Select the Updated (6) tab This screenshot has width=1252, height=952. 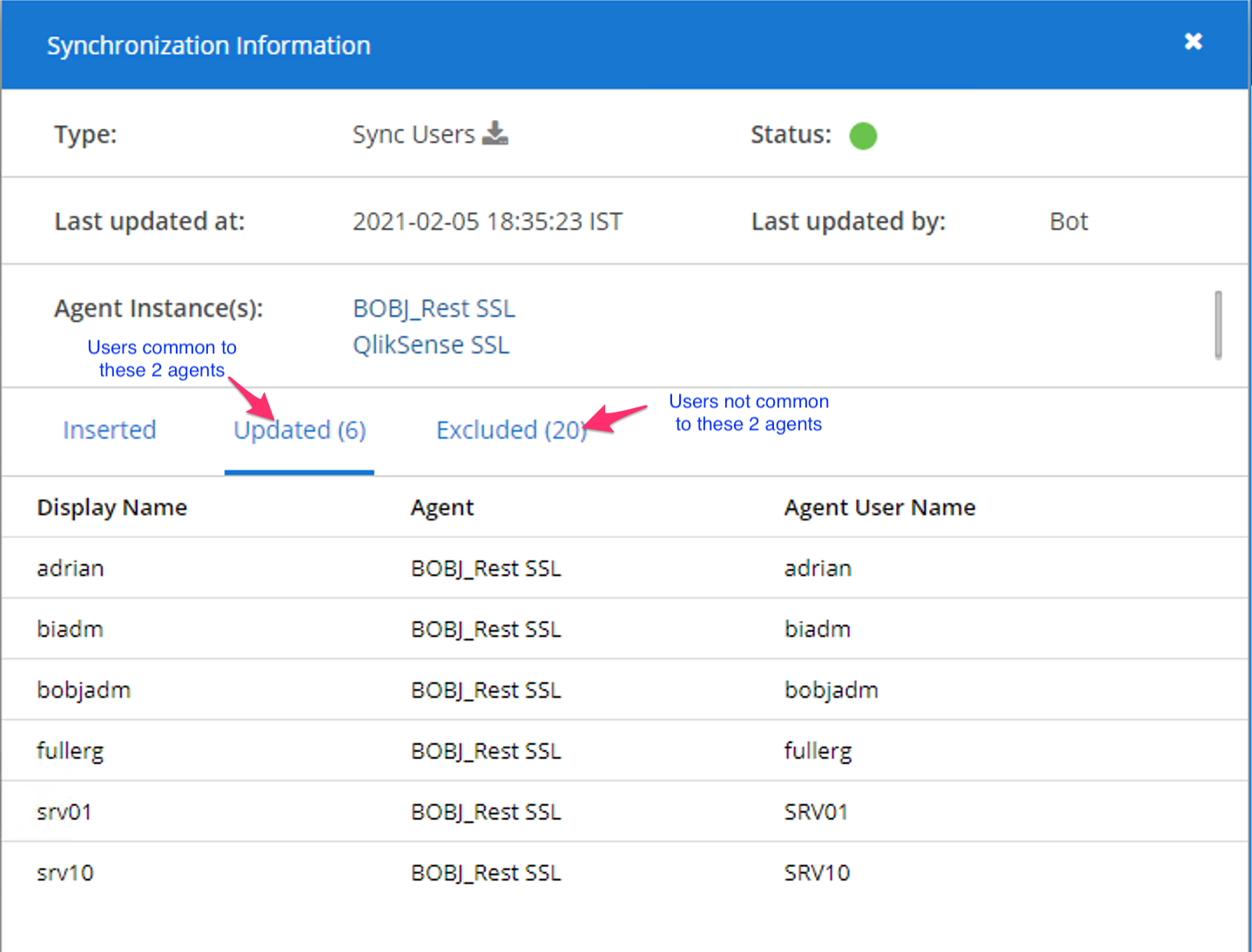click(x=300, y=430)
